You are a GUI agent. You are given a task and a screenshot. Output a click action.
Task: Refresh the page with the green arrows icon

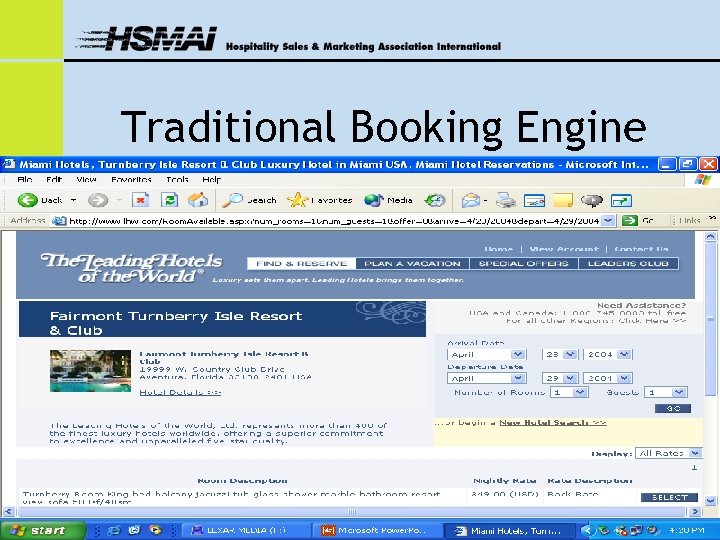click(169, 200)
